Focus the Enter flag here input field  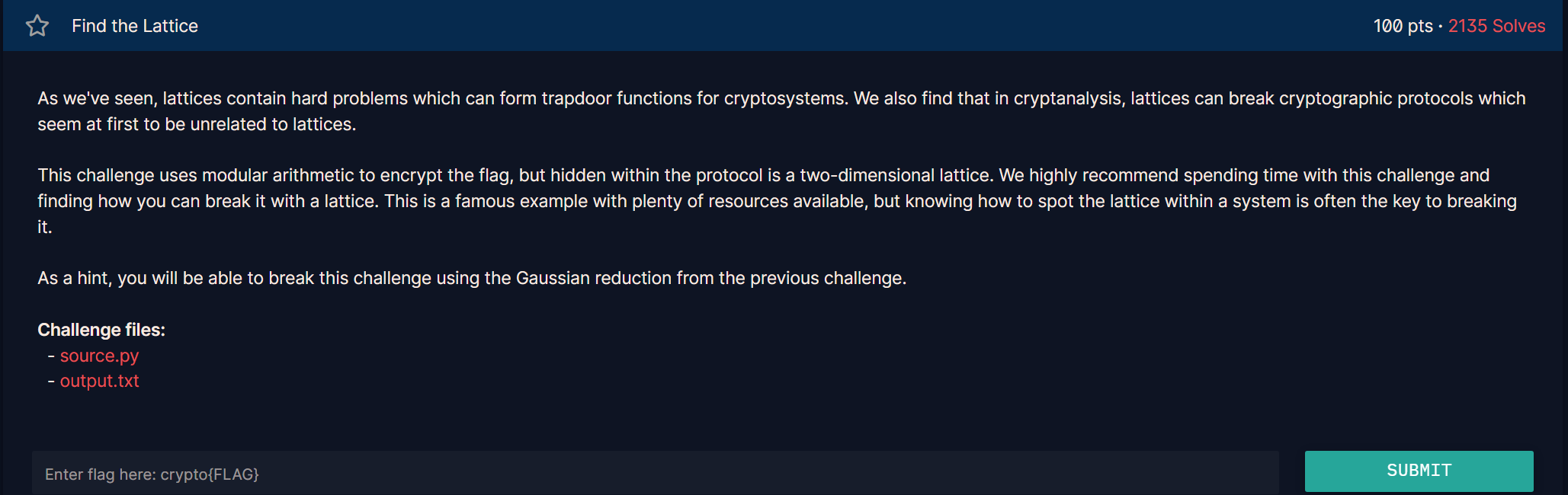(x=656, y=474)
